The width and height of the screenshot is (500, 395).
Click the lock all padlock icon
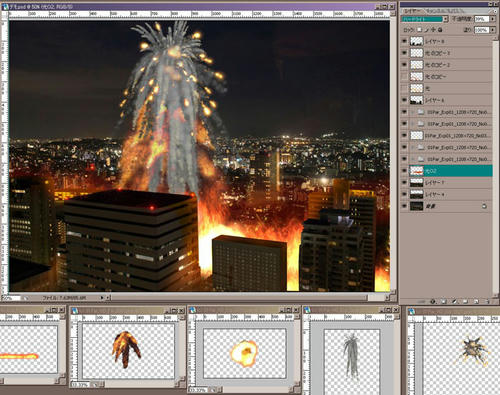(x=440, y=30)
